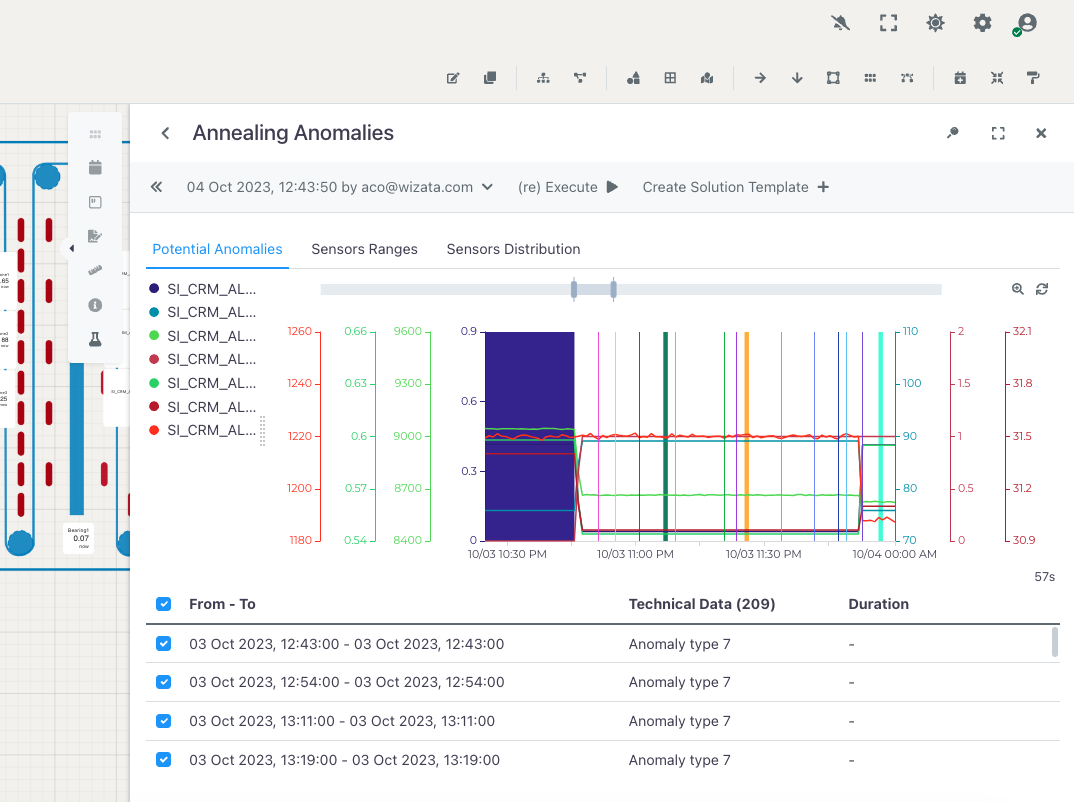This screenshot has width=1074, height=802.
Task: Click the chart zoom magnifier icon
Action: coord(1018,289)
